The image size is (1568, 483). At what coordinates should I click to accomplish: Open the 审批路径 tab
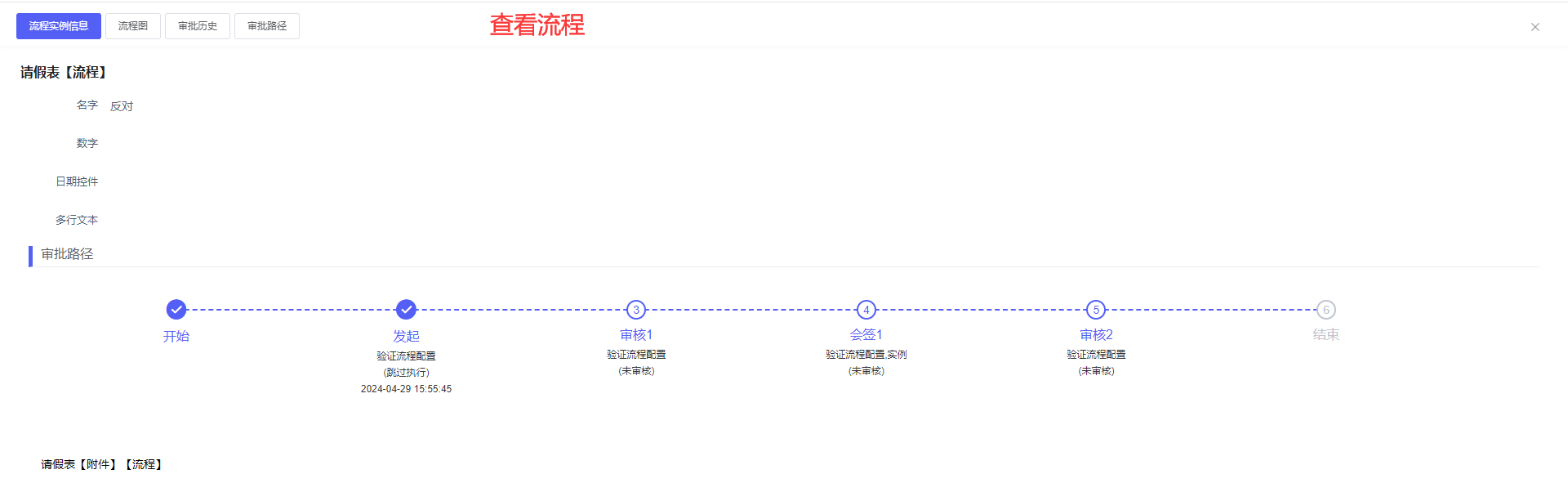(x=267, y=26)
